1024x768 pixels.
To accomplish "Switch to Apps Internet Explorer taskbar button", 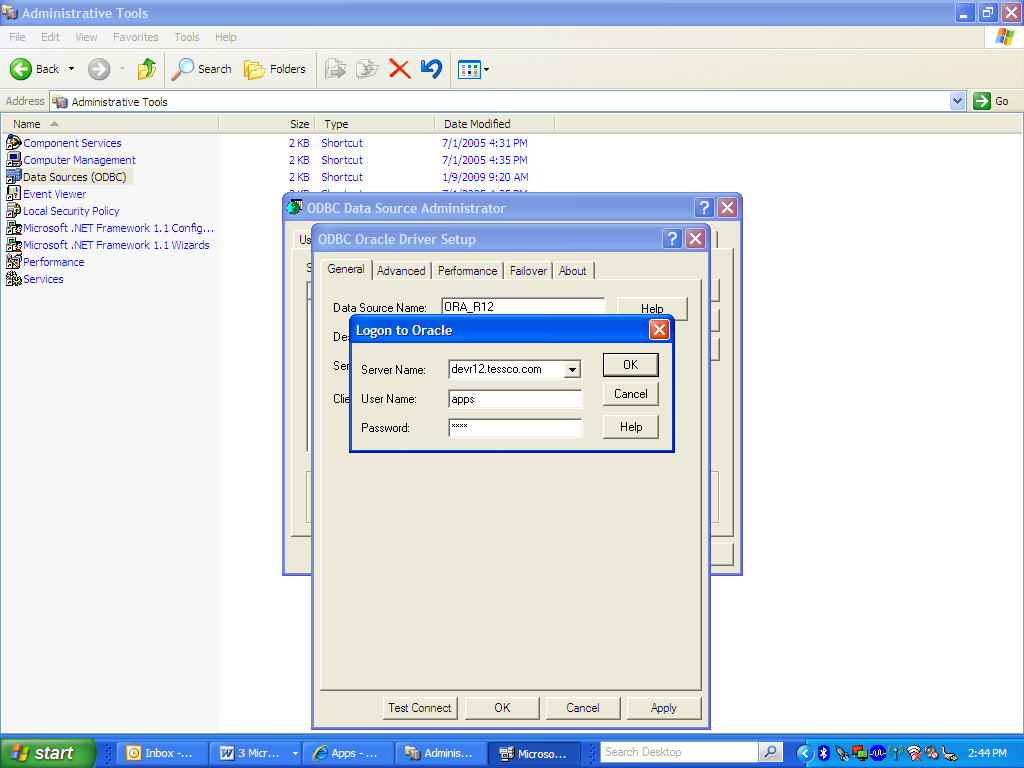I will [x=349, y=754].
